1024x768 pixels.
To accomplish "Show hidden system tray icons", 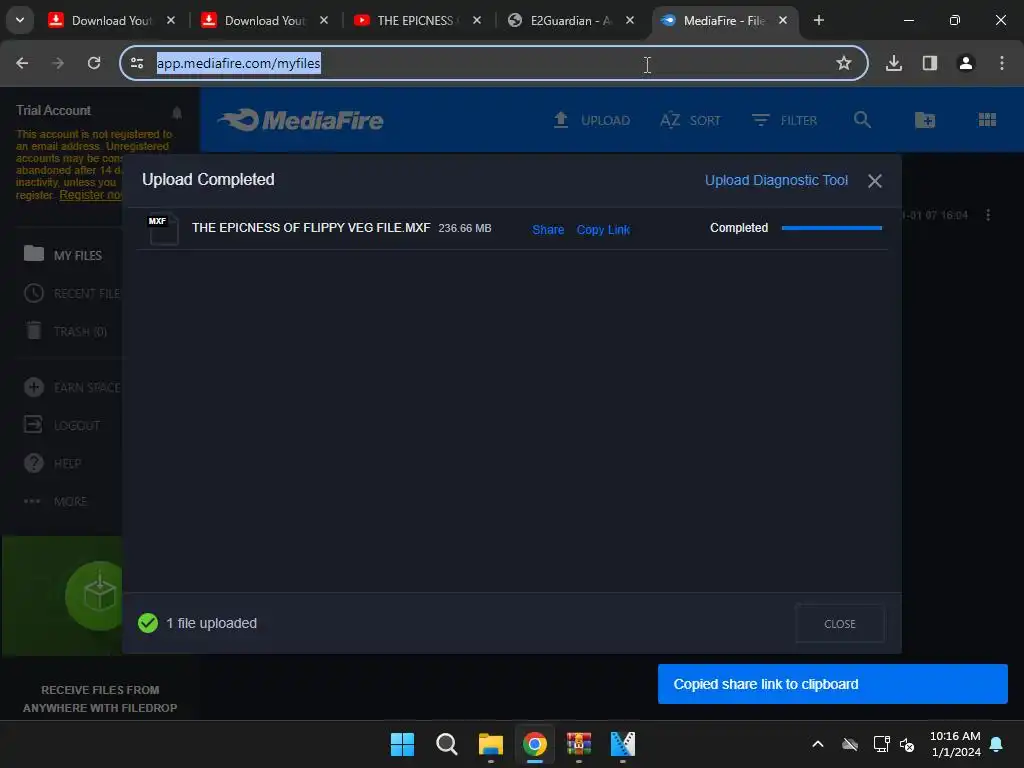I will 817,744.
